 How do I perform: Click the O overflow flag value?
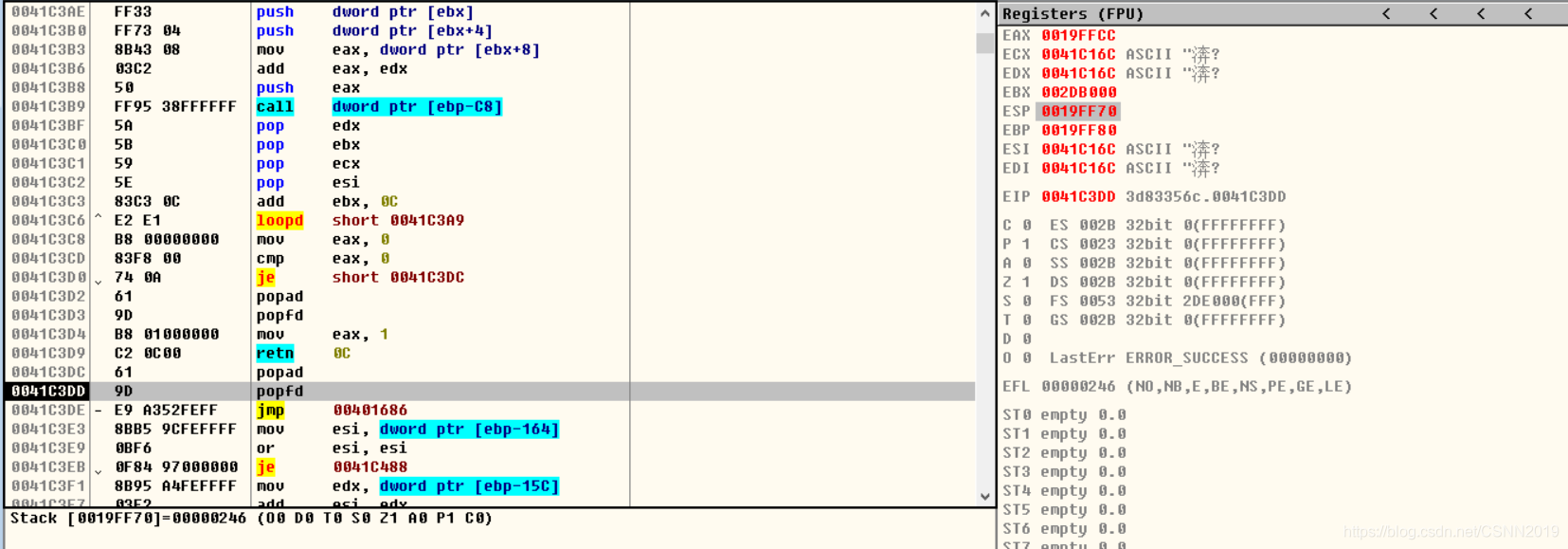click(1027, 357)
